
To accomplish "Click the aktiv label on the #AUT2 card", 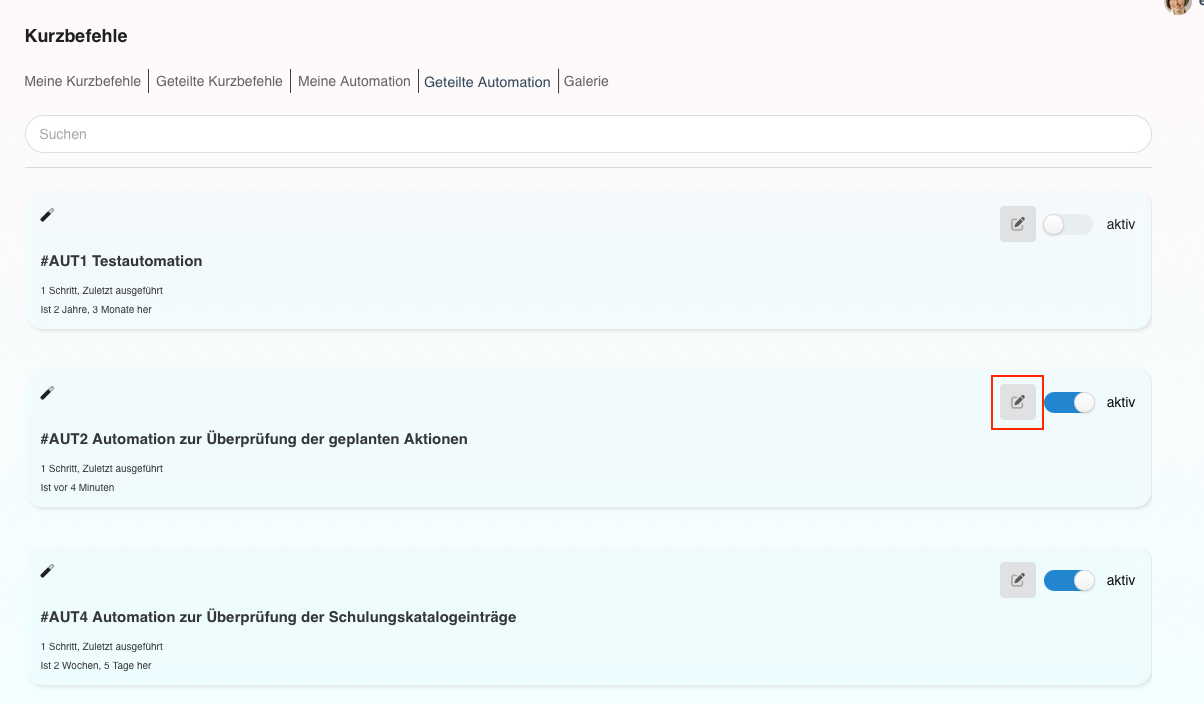I will coord(1121,403).
